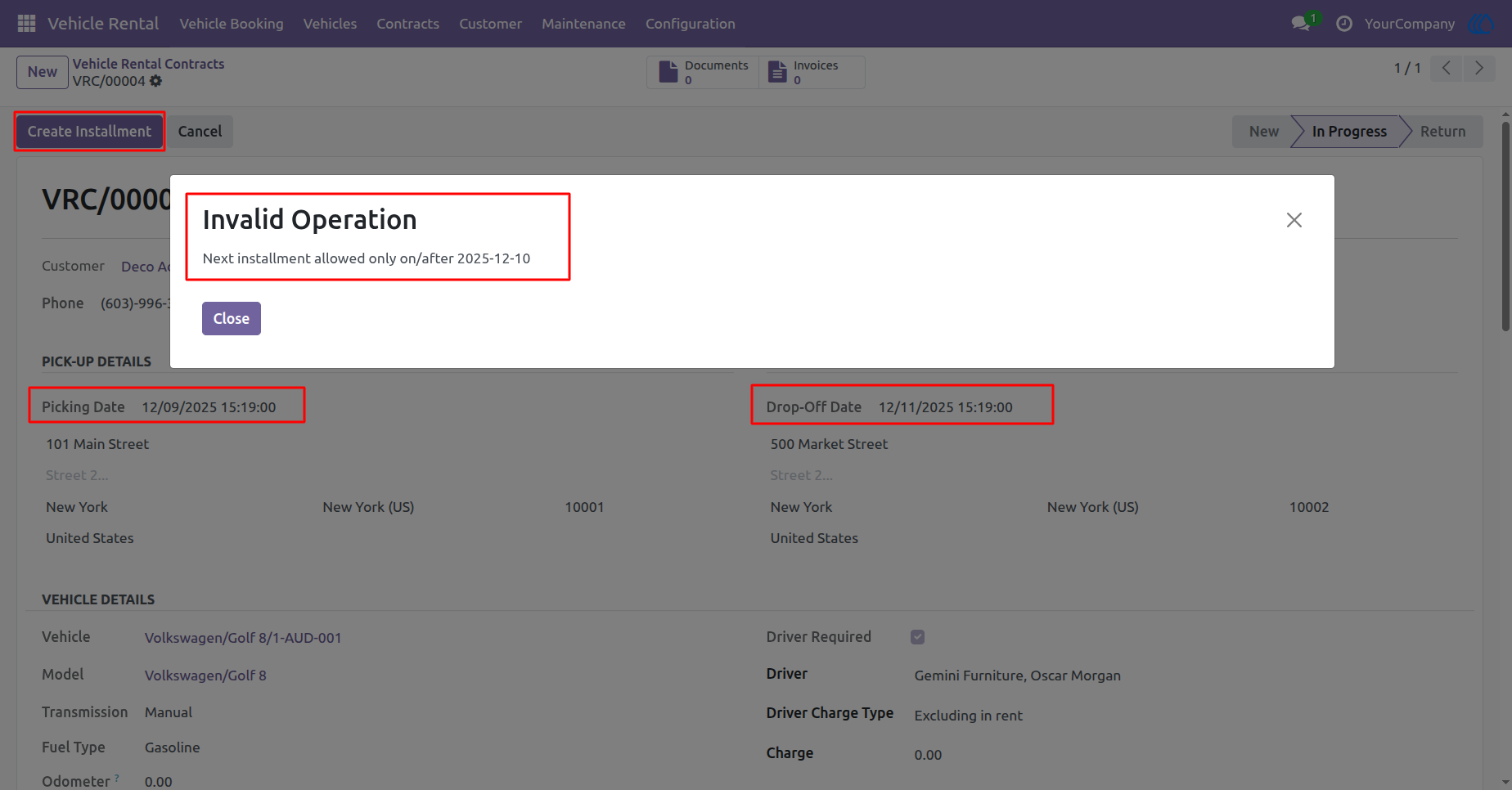This screenshot has width=1512, height=790.
Task: Open the Vehicle Rental Contracts breadcrumb
Action: point(148,64)
